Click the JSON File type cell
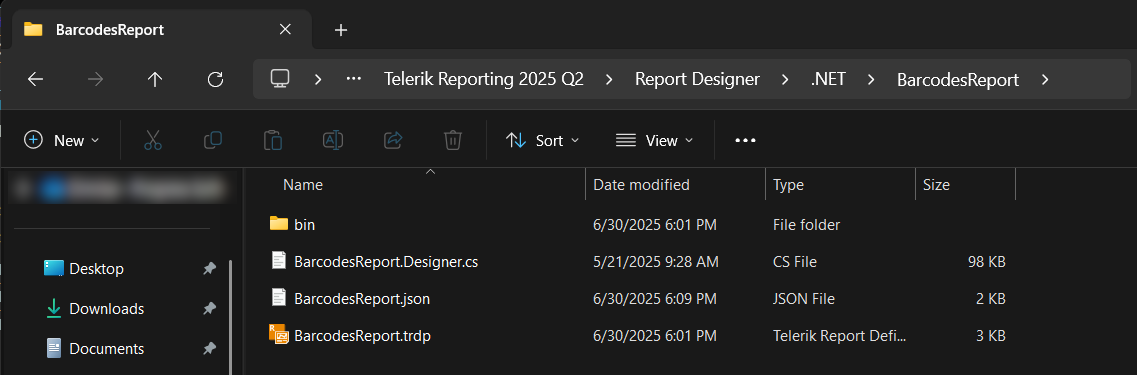The height and width of the screenshot is (375, 1137). (x=803, y=299)
